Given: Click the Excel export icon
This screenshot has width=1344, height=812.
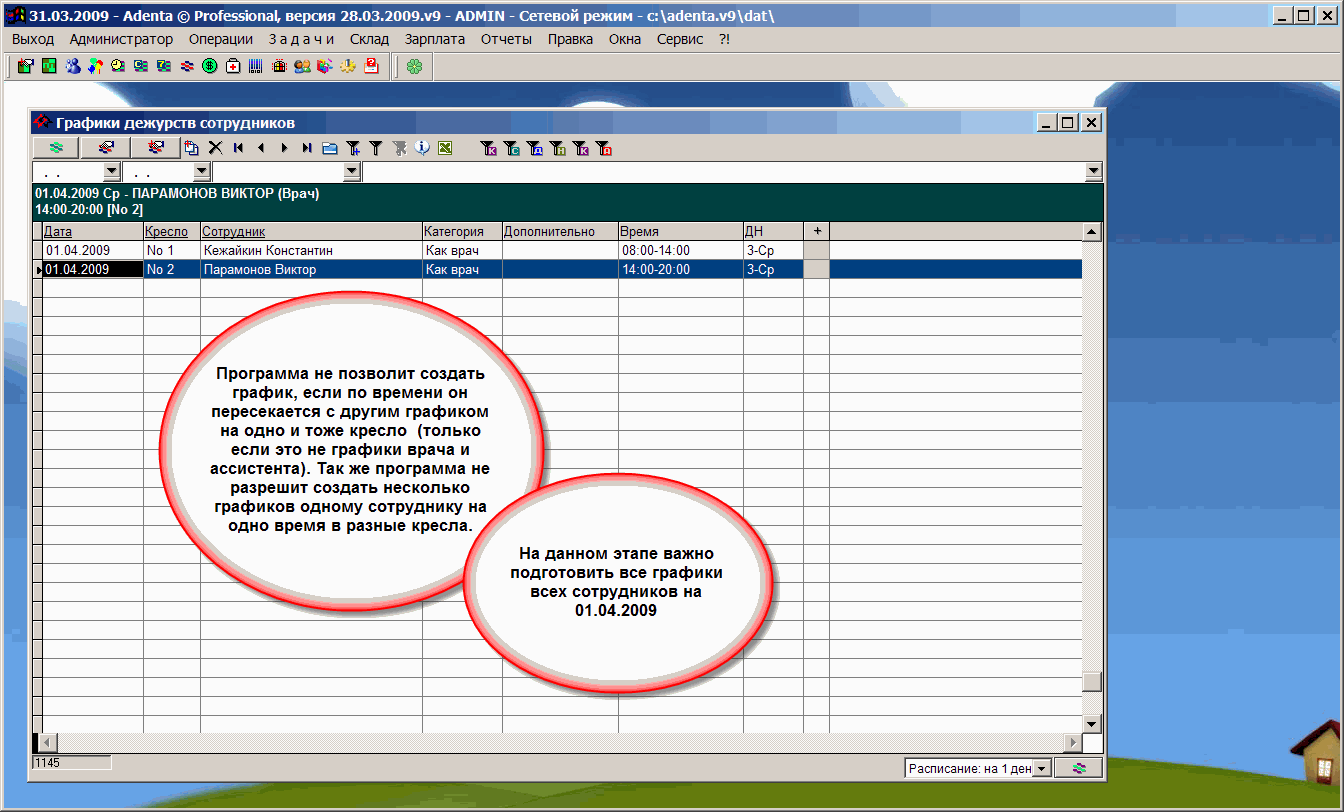Looking at the screenshot, I should pos(445,148).
